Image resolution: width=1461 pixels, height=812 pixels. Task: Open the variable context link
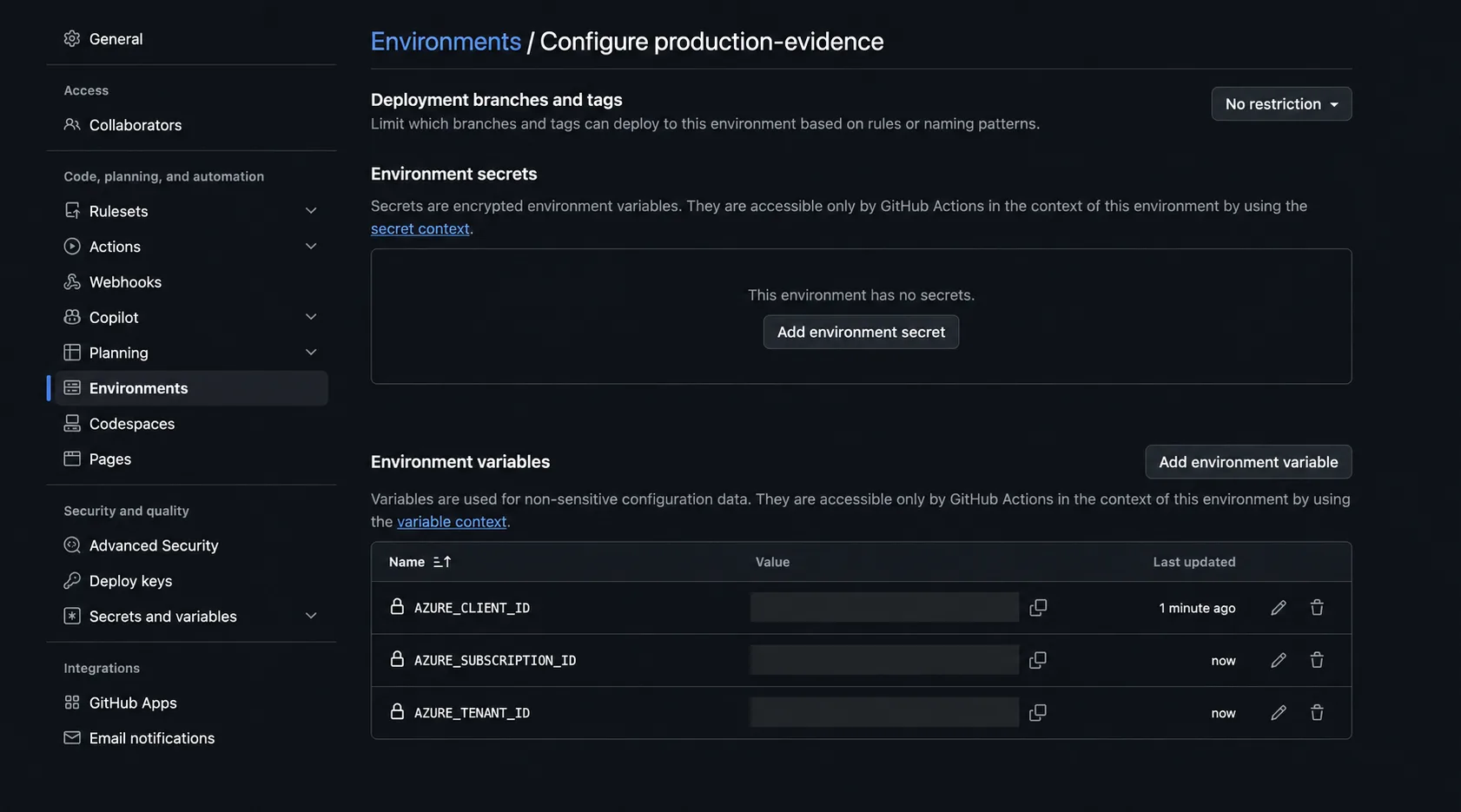[x=452, y=522]
